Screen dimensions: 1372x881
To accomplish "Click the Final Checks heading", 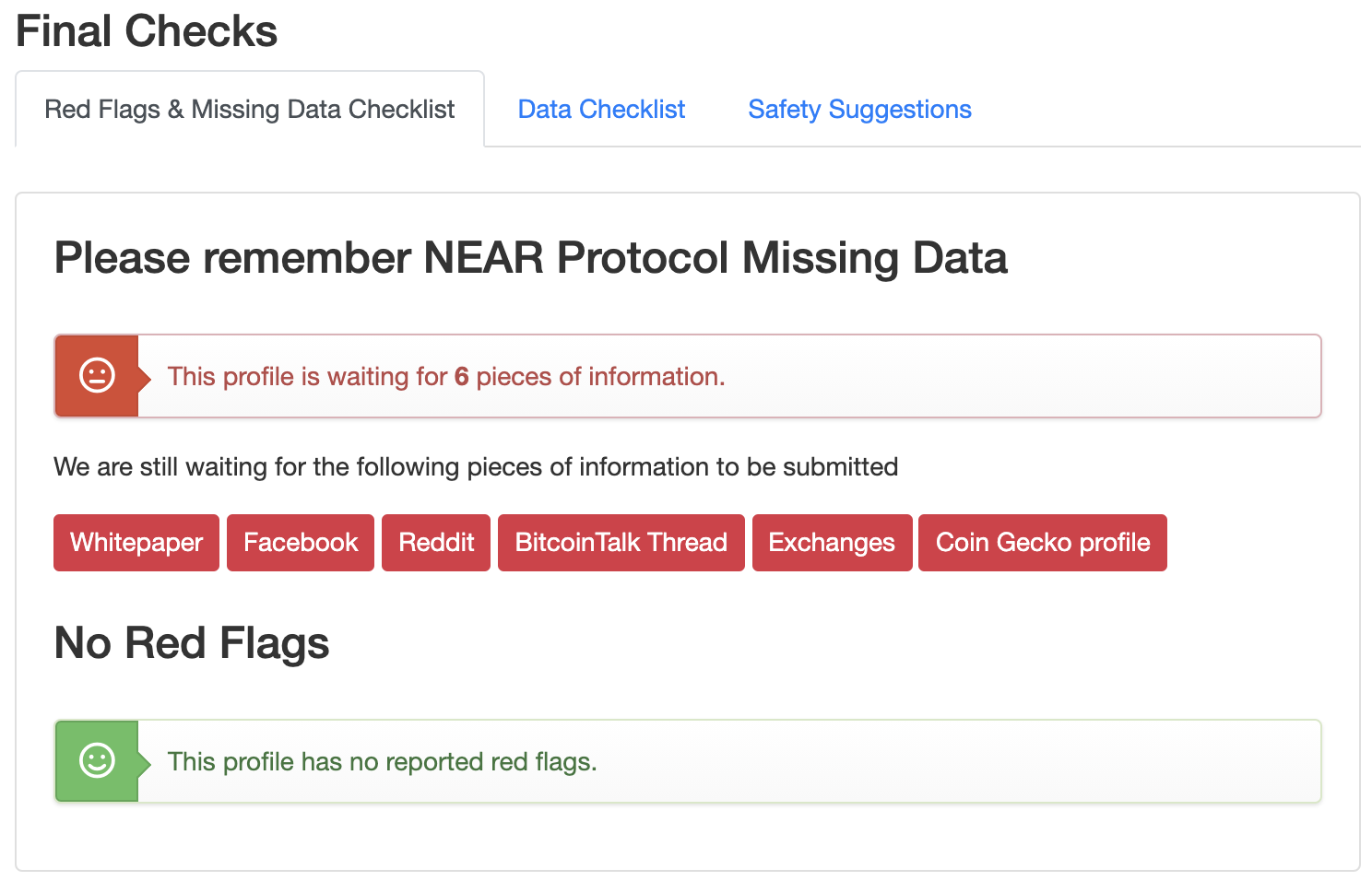I will 147,31.
